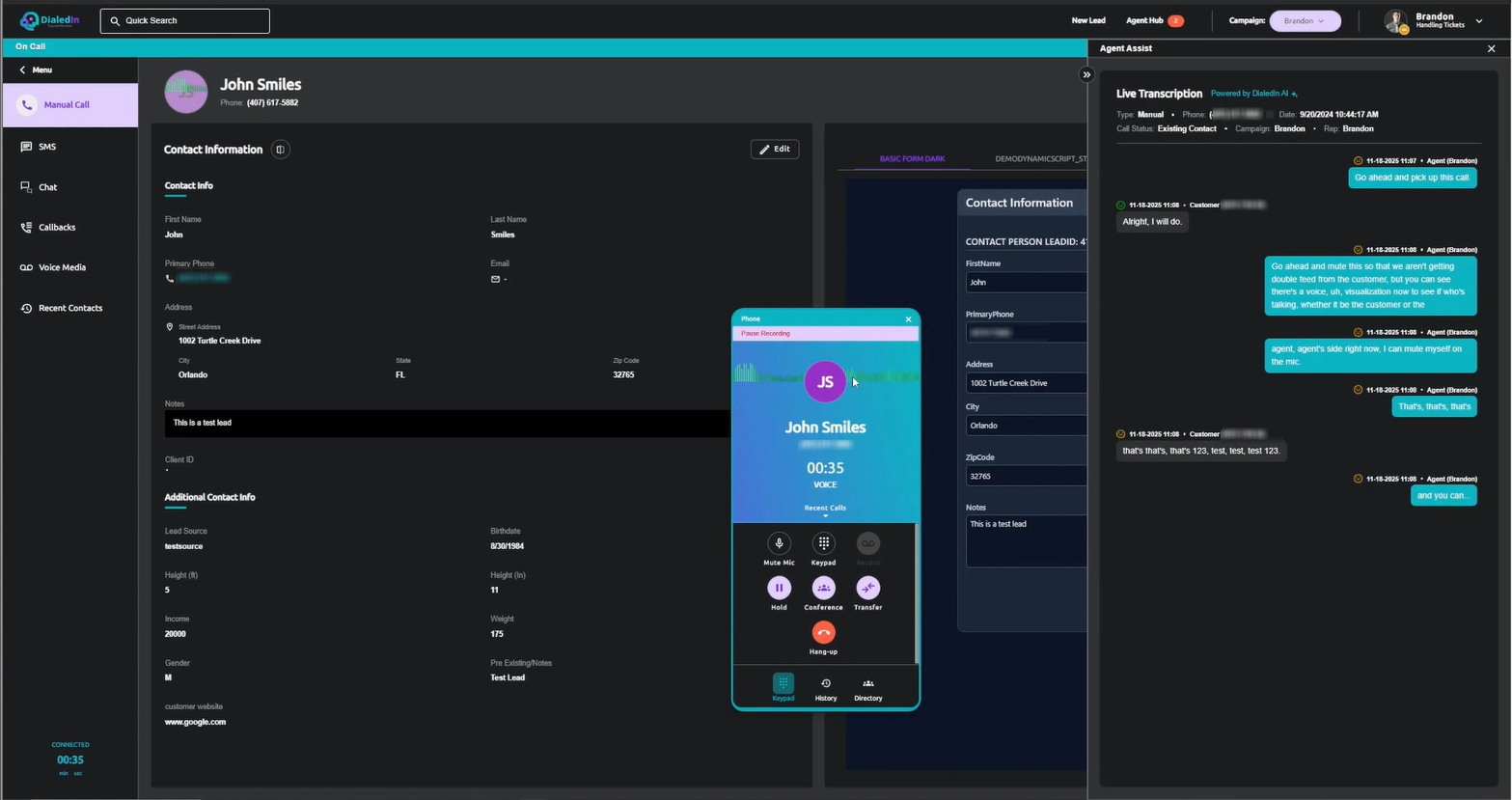Open the History tab in phone widget
The width and height of the screenshot is (1512, 800).
click(825, 688)
